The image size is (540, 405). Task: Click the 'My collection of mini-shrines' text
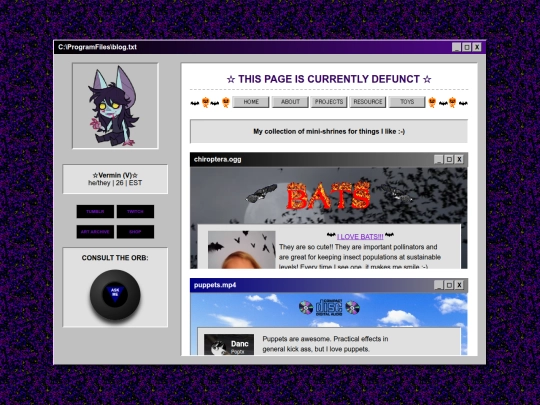[x=329, y=131]
